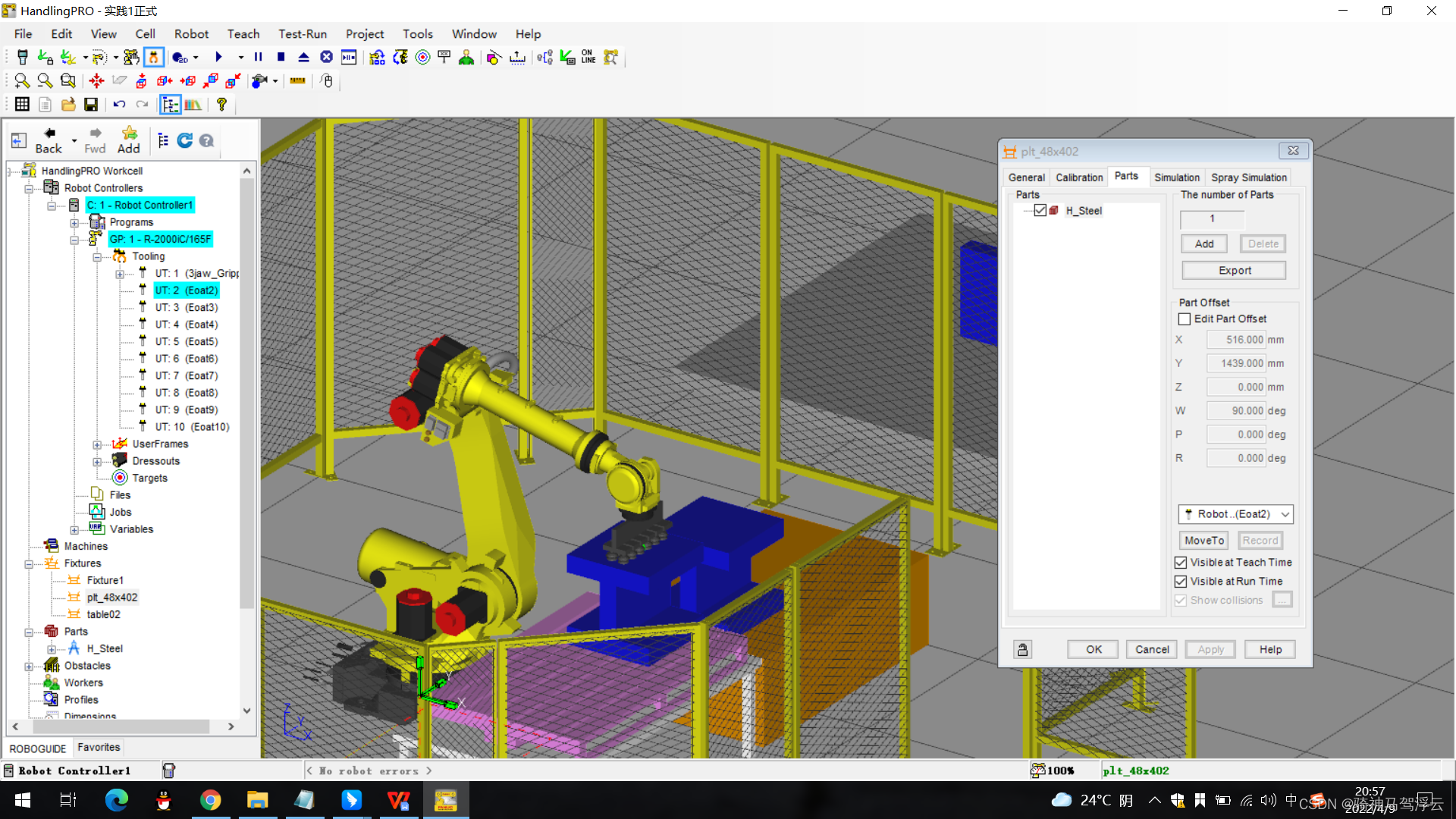Click the number of parts field
The height and width of the screenshot is (819, 1456).
click(1212, 219)
